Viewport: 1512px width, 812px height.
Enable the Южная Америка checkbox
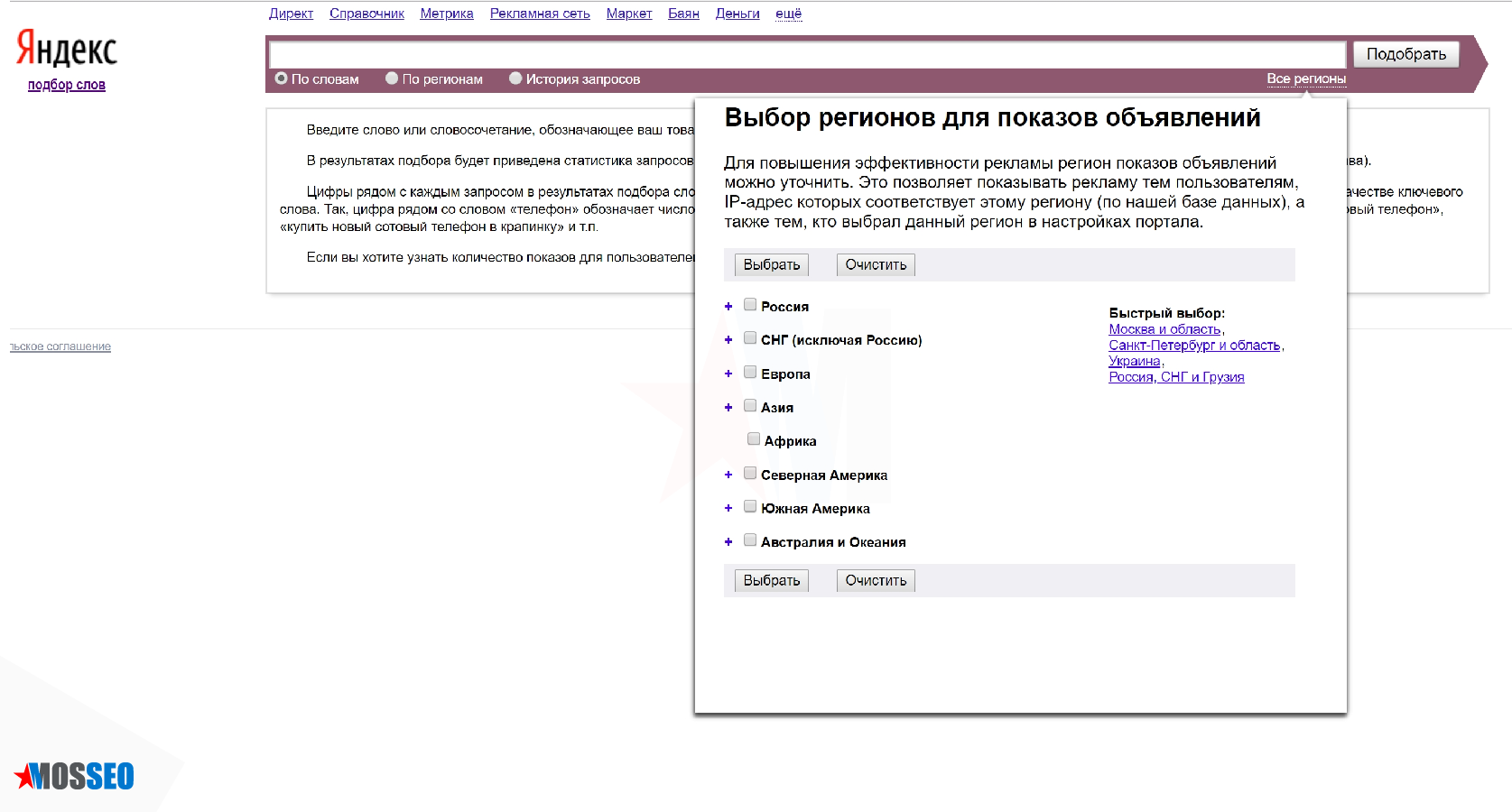tap(750, 507)
